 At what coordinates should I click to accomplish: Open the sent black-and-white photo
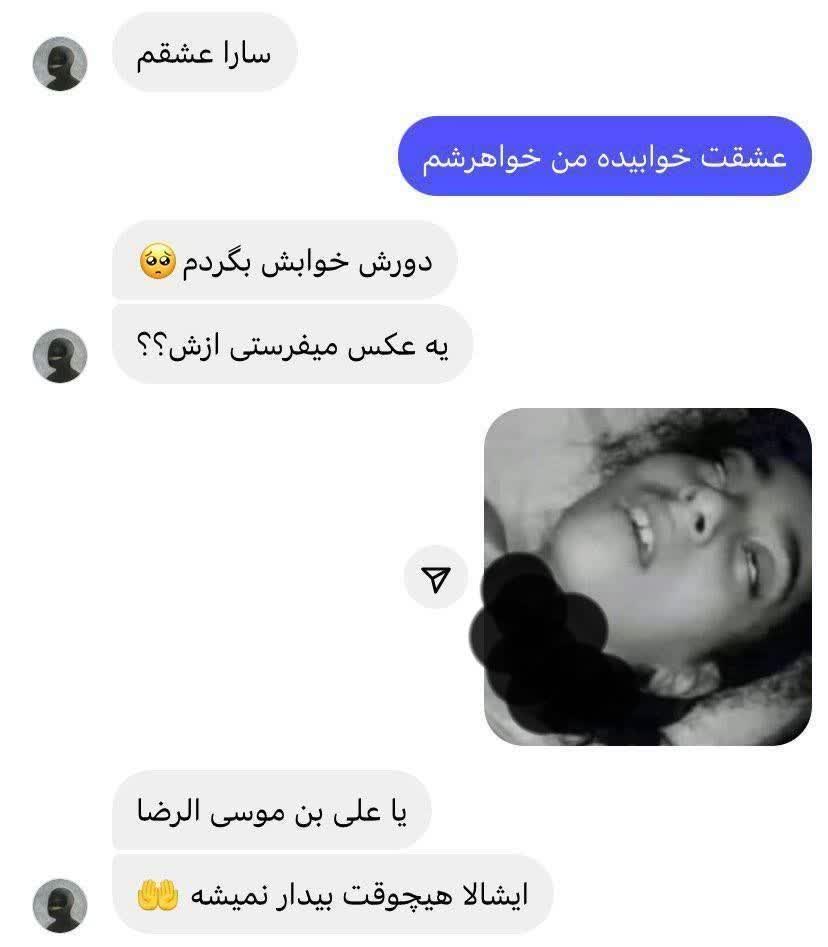647,577
